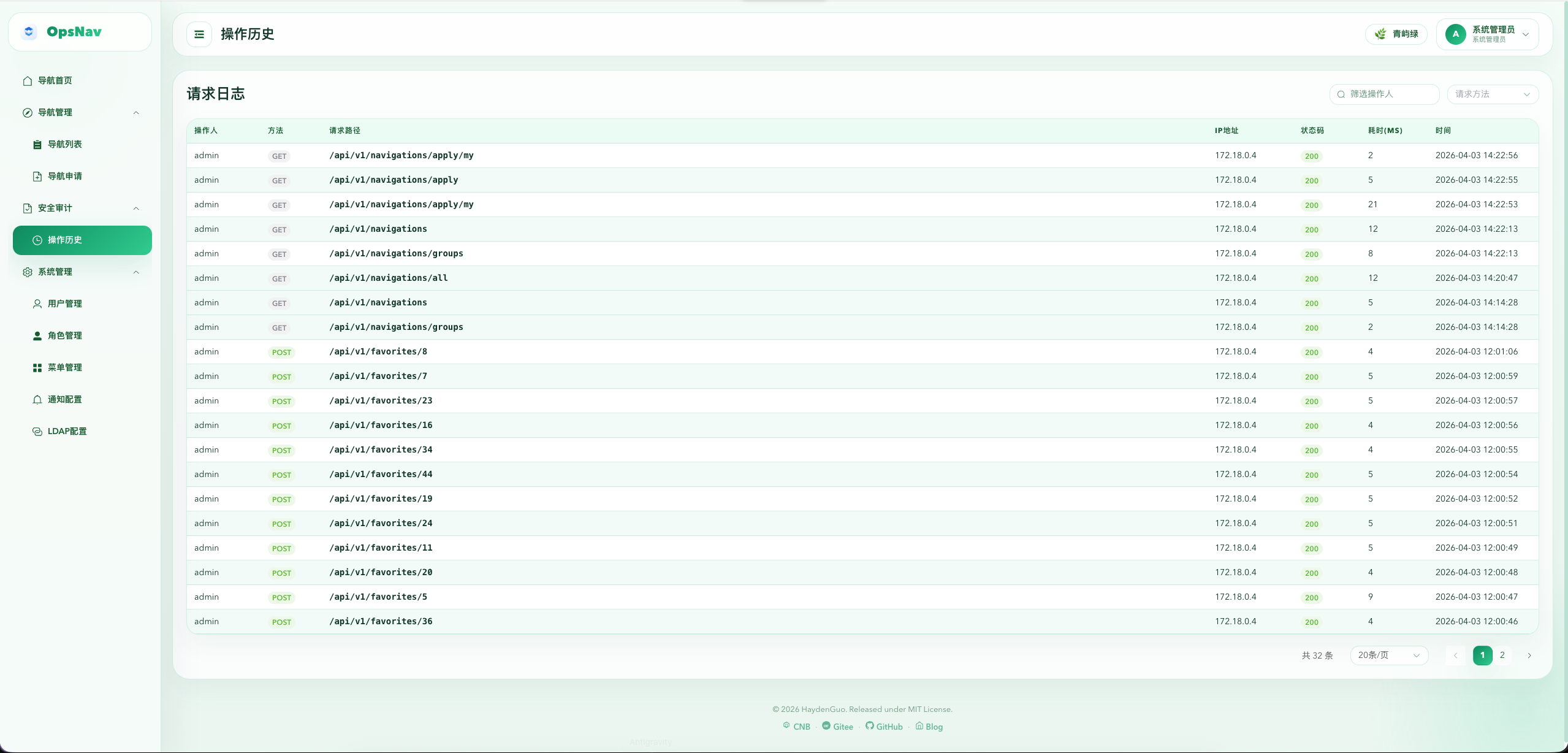Image resolution: width=1568 pixels, height=753 pixels.
Task: Click the OpsNav logo icon
Action: [29, 32]
